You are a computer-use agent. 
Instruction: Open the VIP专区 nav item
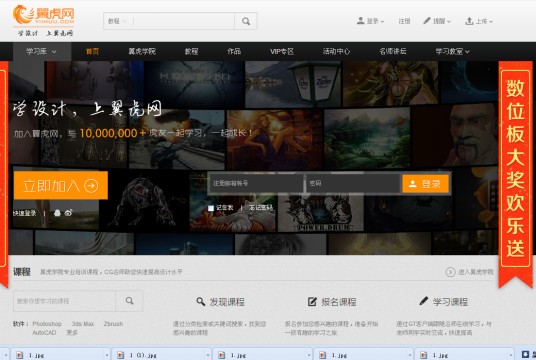[x=282, y=51]
